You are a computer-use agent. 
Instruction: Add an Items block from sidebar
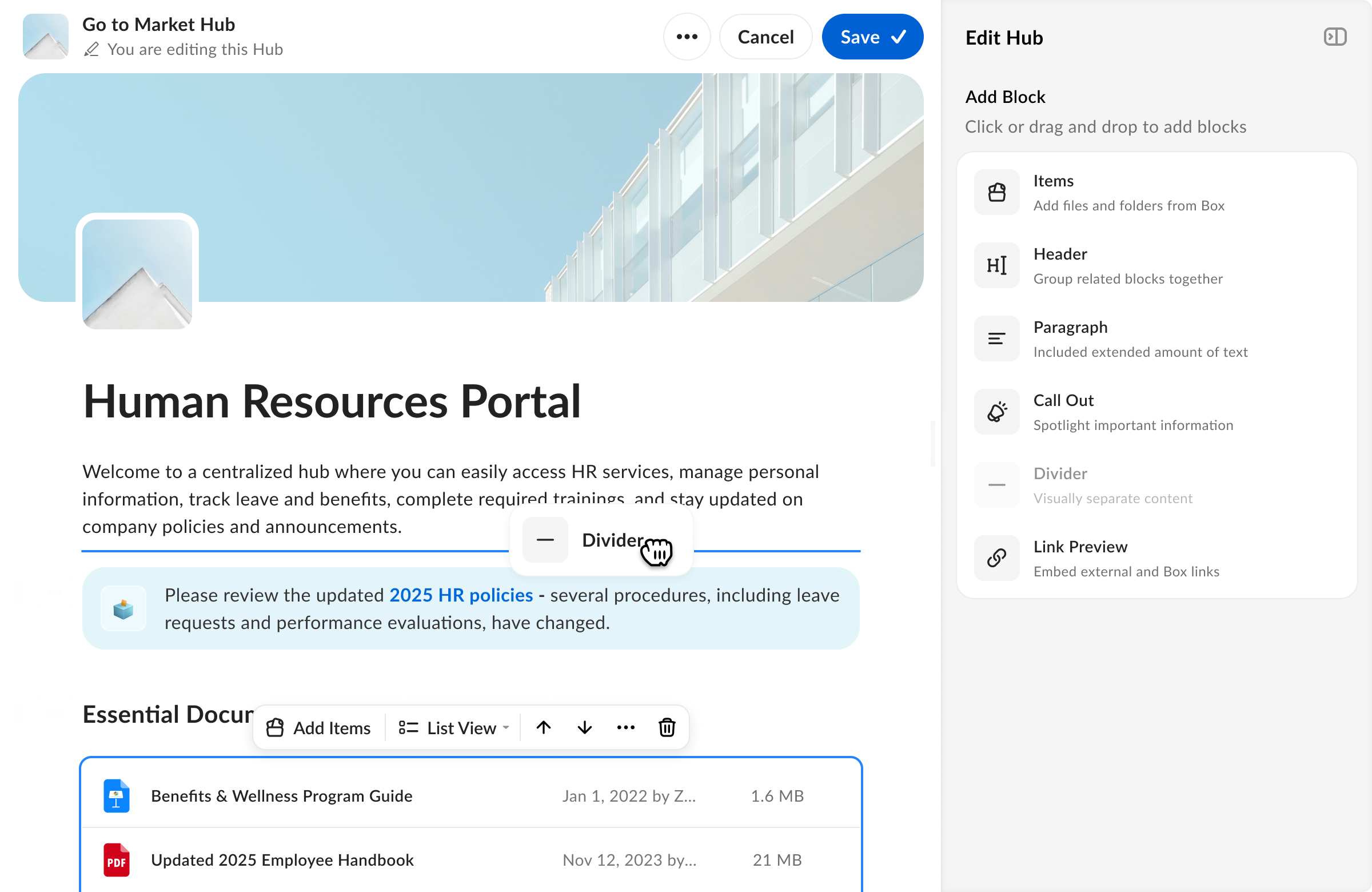(1156, 192)
